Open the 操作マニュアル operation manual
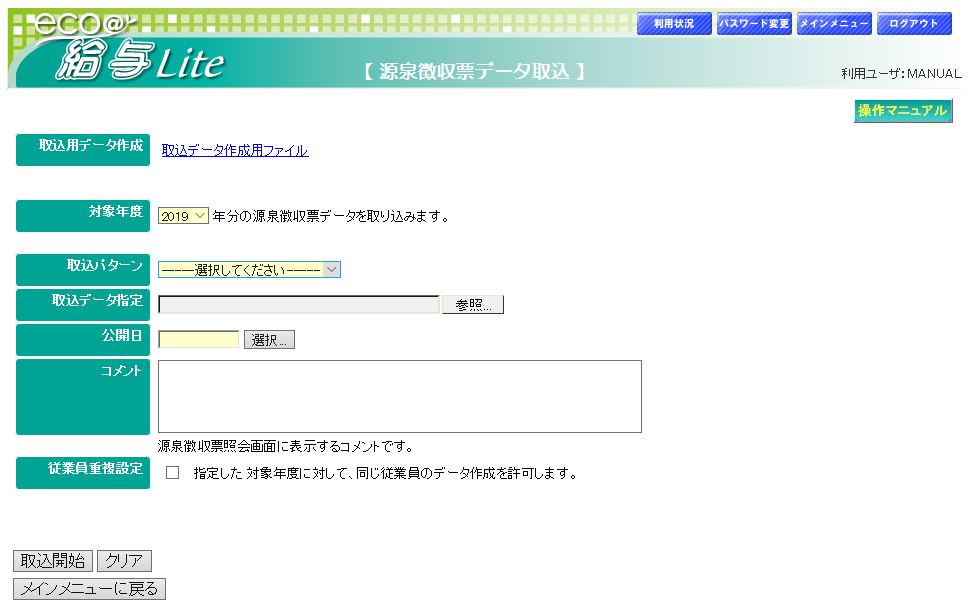The height and width of the screenshot is (614, 979). point(902,111)
